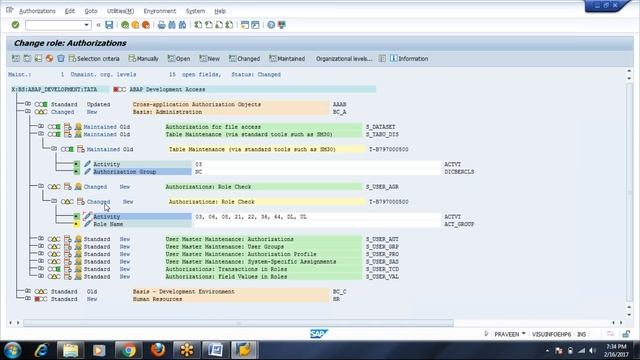Open the Goto menu
The image size is (640, 360).
91,11
